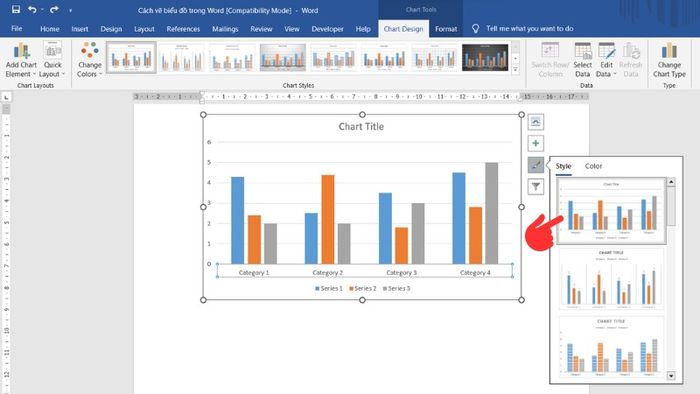Expand the Chart Styles gallery with More arrow
This screenshot has width=700, height=394.
tap(516, 69)
